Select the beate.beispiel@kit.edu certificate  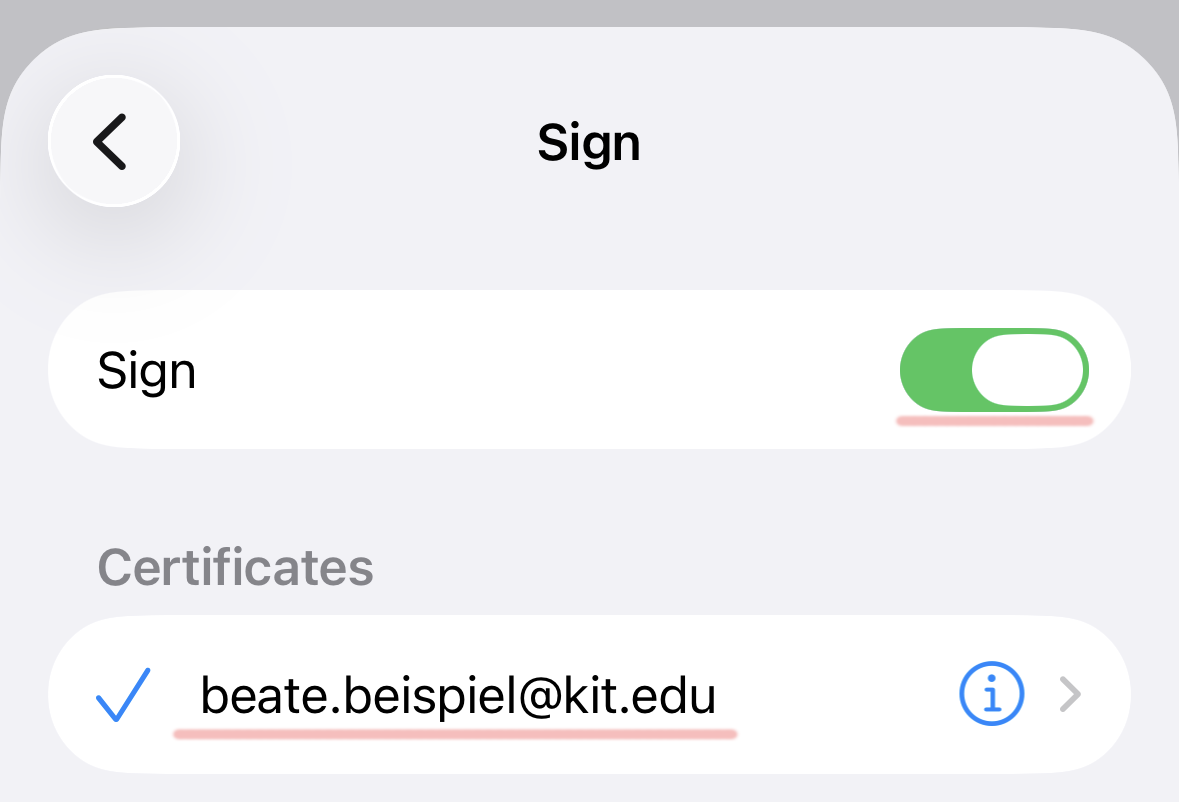[458, 696]
